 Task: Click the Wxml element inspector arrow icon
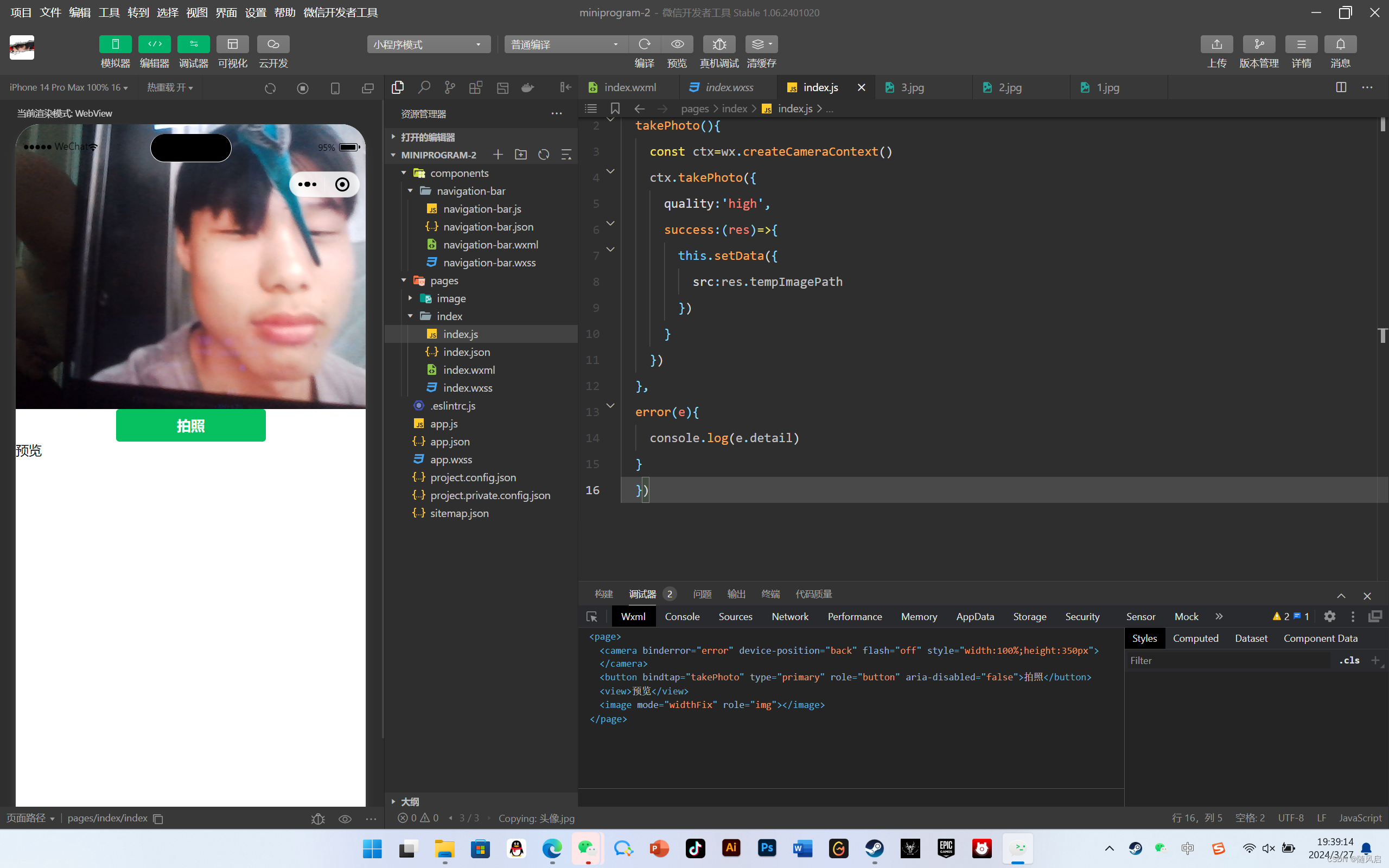point(592,617)
